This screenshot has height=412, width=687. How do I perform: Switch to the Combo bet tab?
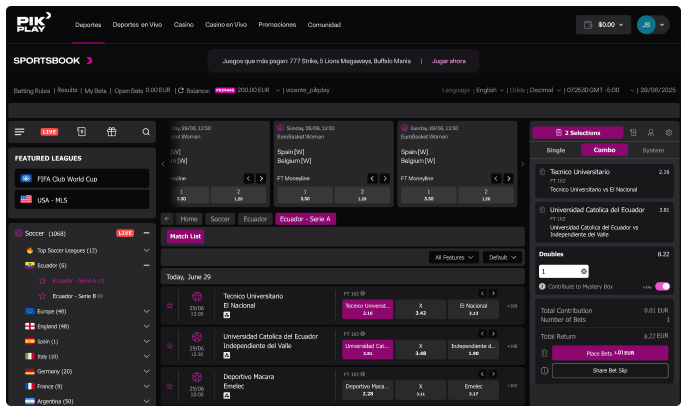[x=604, y=150]
